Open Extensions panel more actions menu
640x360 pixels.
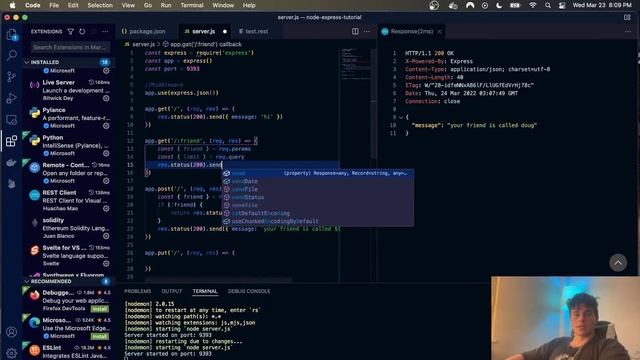coord(105,31)
